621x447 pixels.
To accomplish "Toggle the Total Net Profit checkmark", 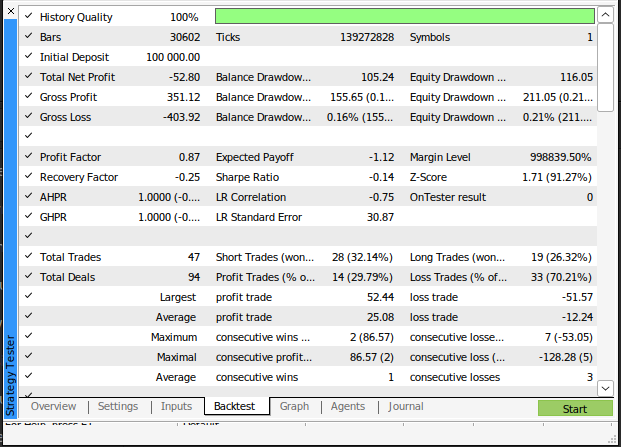I will pos(29,76).
